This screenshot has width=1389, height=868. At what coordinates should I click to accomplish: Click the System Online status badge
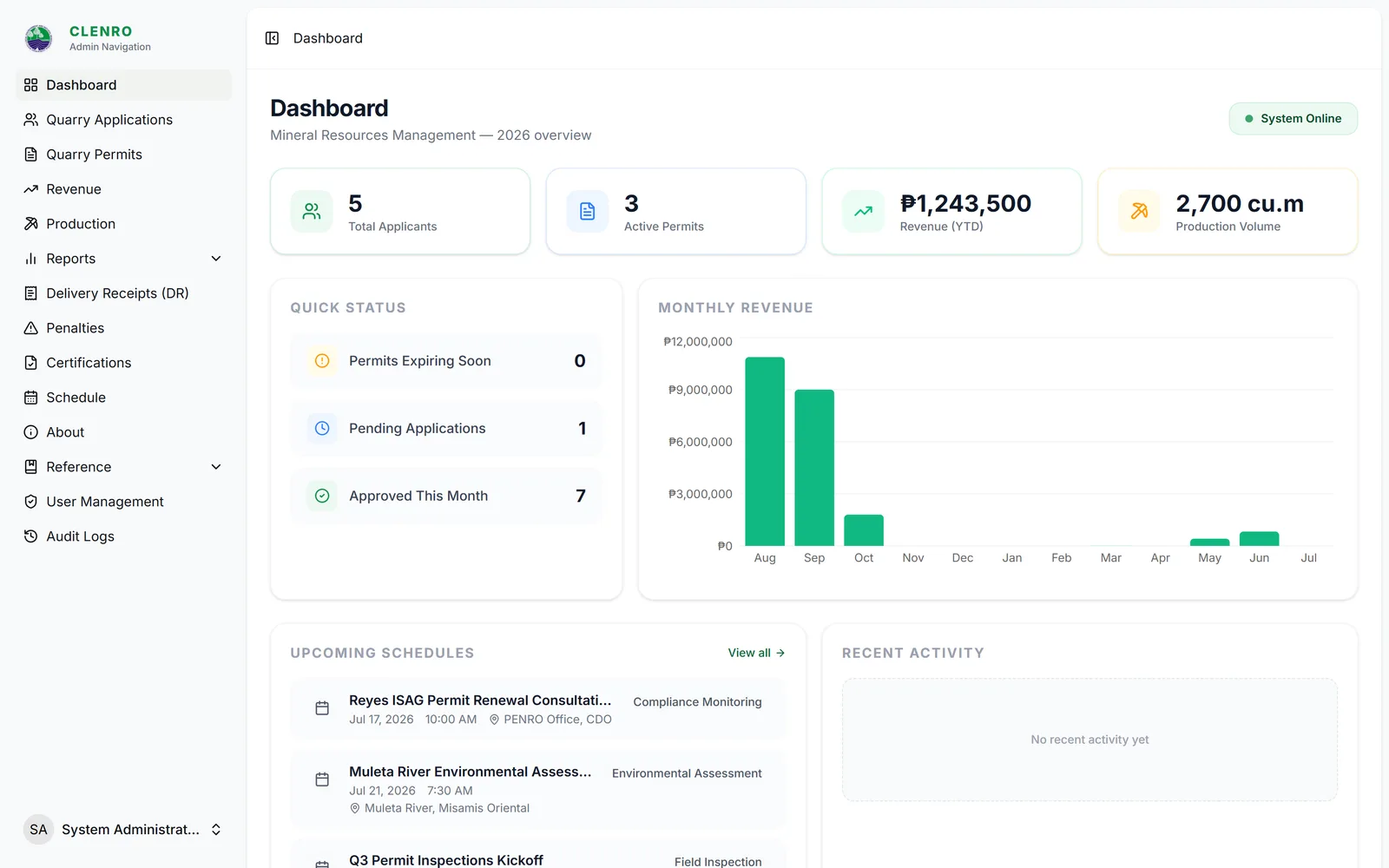pyautogui.click(x=1293, y=119)
